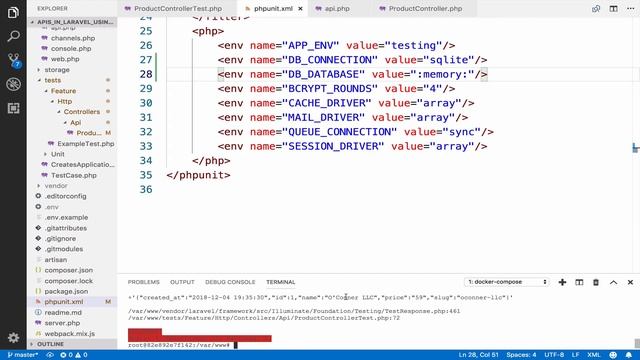The image size is (640, 360).
Task: Split the terminal panel
Action: point(579,282)
